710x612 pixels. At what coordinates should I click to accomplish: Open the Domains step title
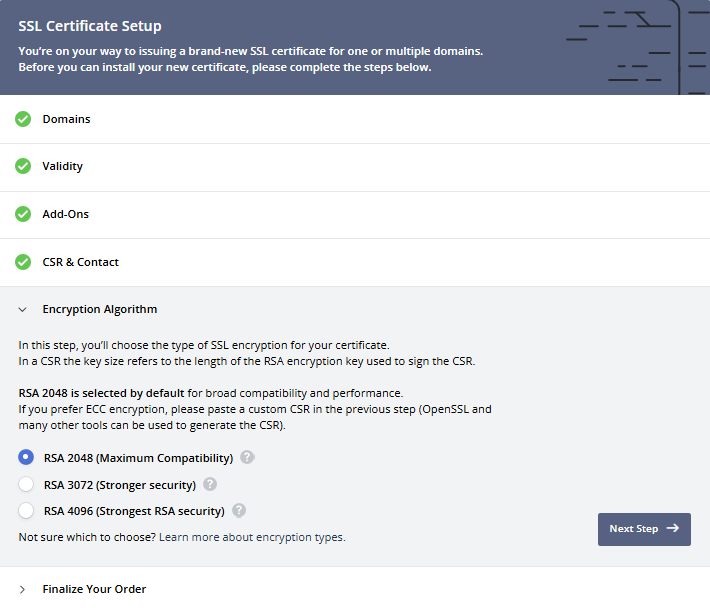[66, 119]
